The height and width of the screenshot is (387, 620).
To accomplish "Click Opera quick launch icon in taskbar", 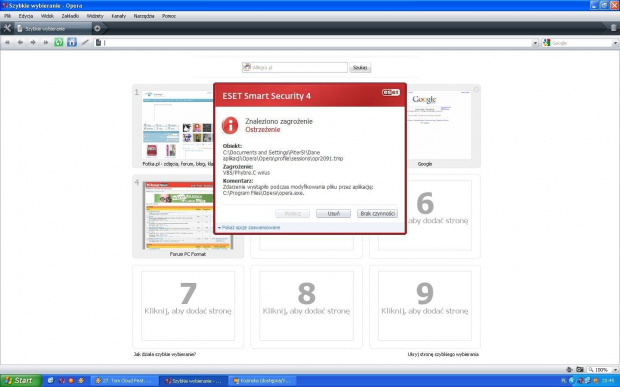I will (62, 381).
